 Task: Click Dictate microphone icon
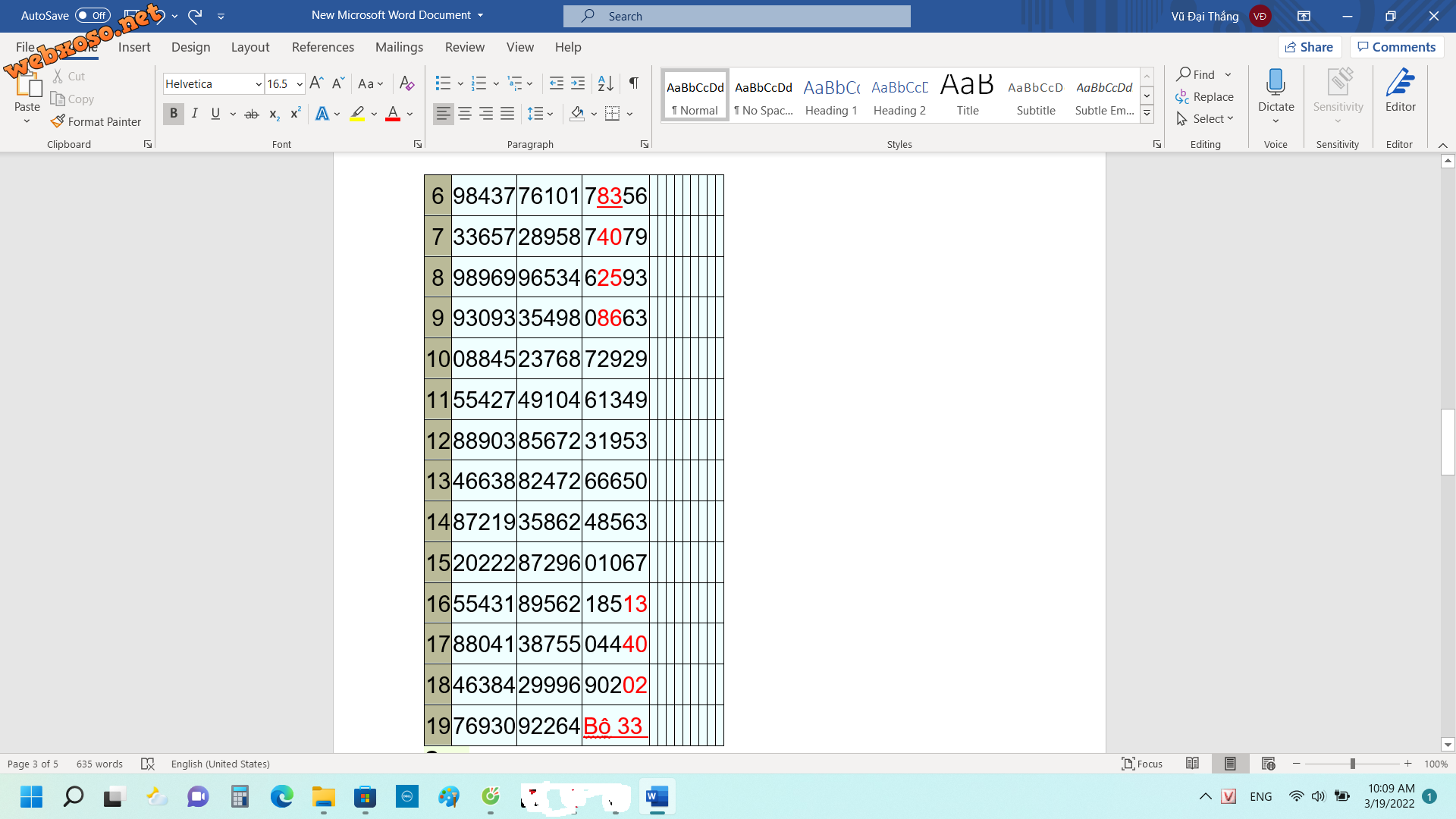[x=1276, y=82]
